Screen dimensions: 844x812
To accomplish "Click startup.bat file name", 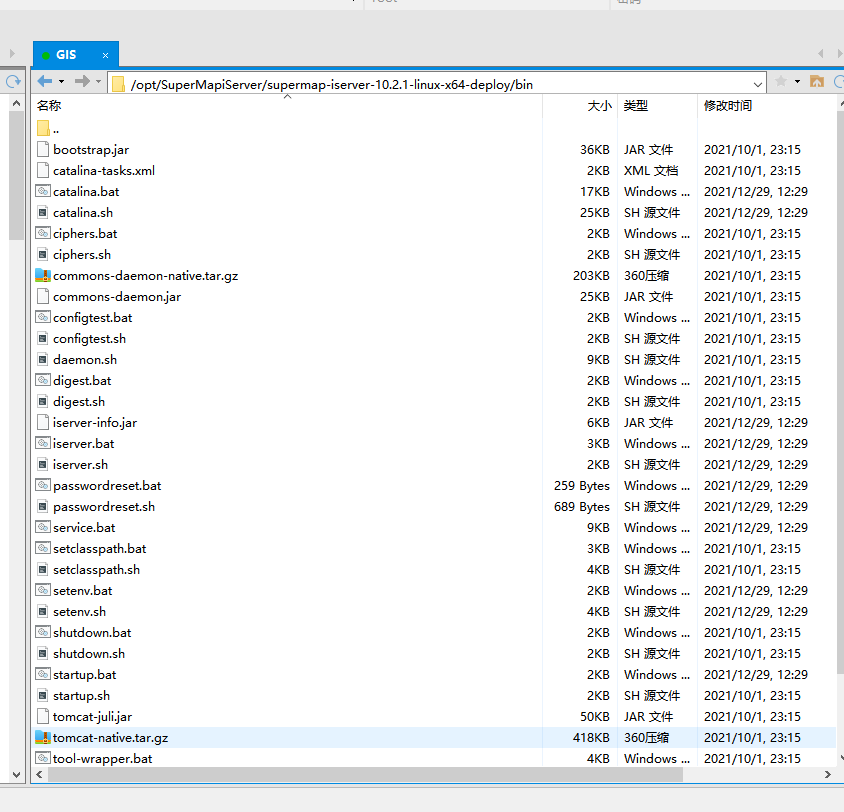I will click(x=85, y=674).
